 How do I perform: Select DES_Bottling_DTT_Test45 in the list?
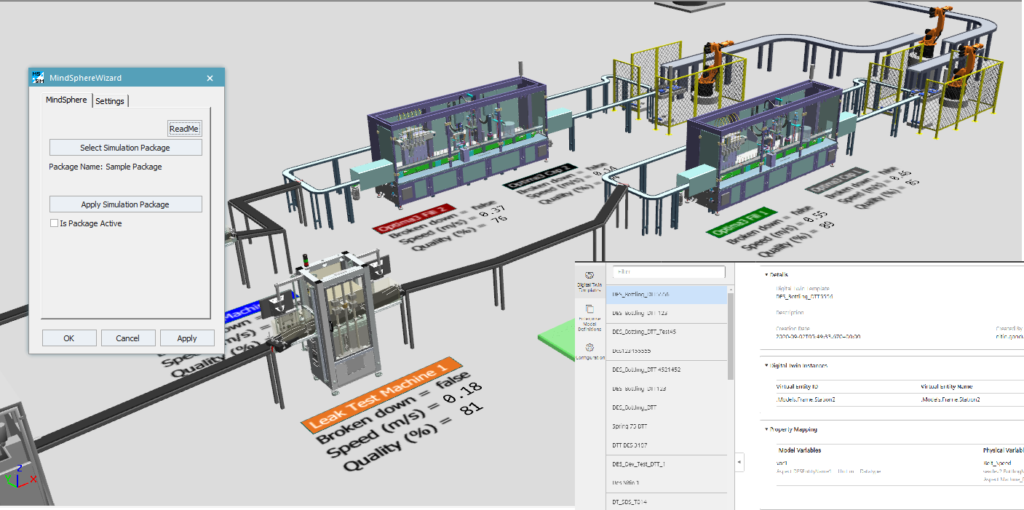(645, 332)
